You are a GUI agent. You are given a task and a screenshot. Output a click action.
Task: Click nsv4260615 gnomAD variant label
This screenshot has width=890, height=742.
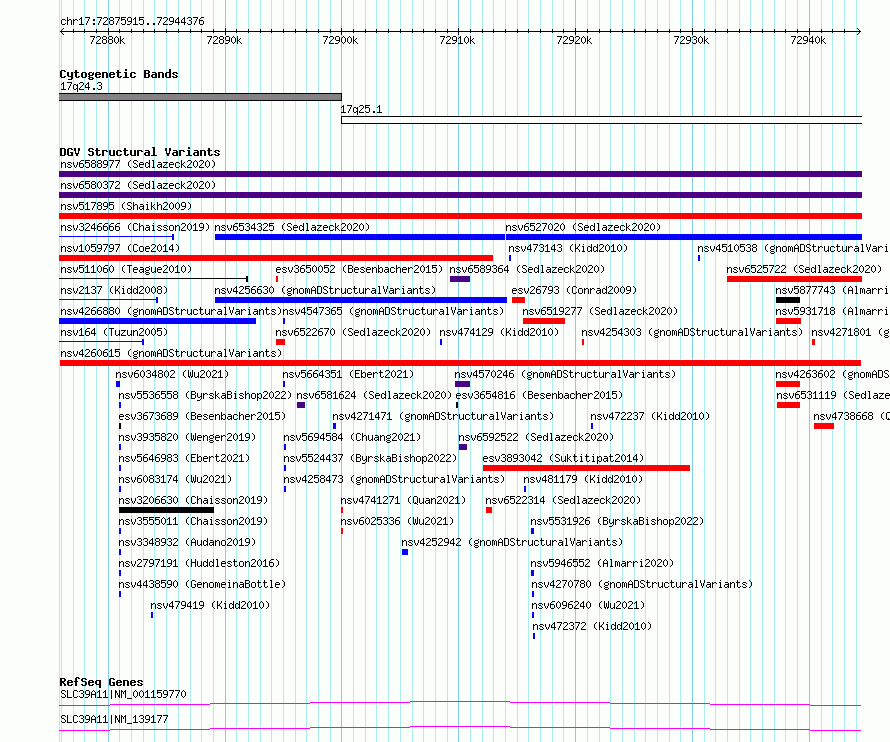click(x=171, y=353)
